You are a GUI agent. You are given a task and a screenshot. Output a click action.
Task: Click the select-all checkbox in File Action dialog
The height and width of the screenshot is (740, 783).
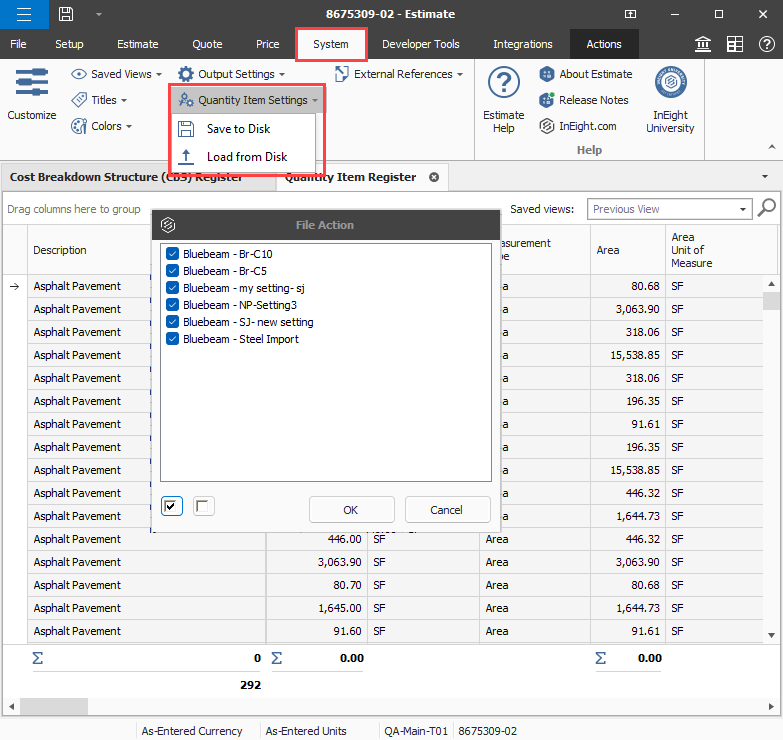click(x=172, y=506)
